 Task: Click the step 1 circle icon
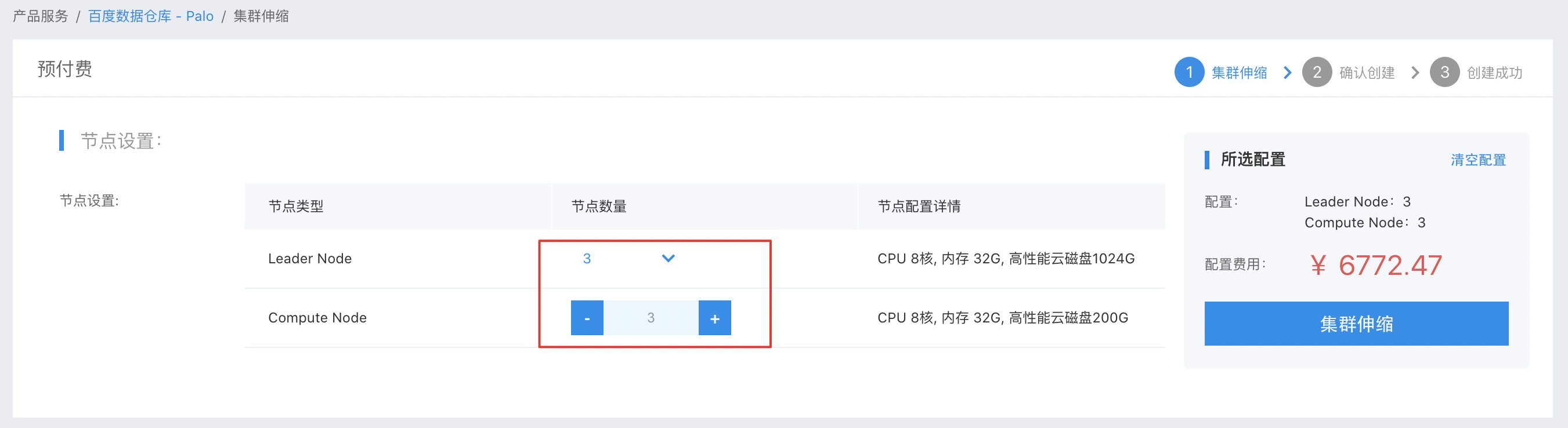(1189, 72)
